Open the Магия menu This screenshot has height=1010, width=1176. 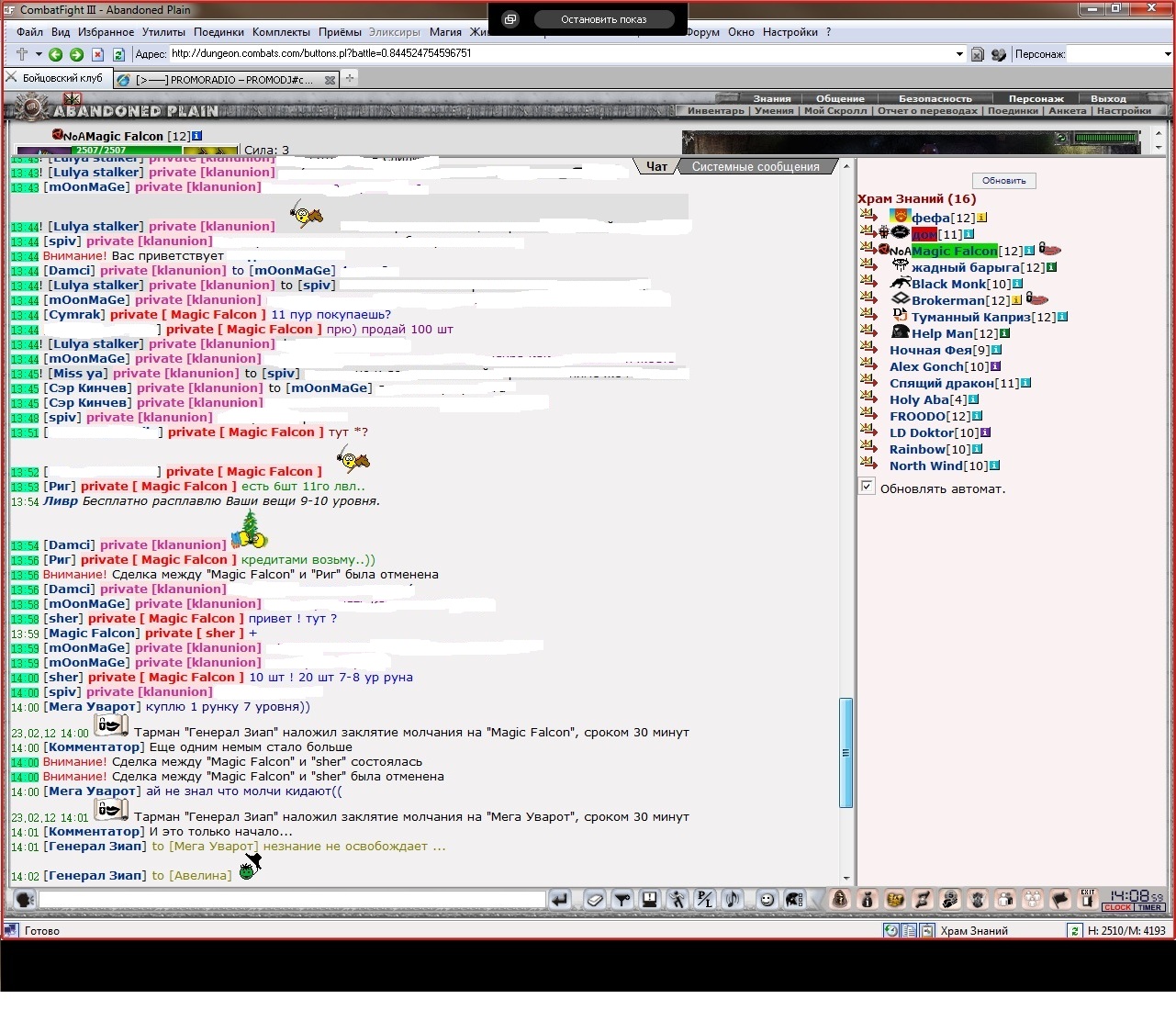coord(445,32)
